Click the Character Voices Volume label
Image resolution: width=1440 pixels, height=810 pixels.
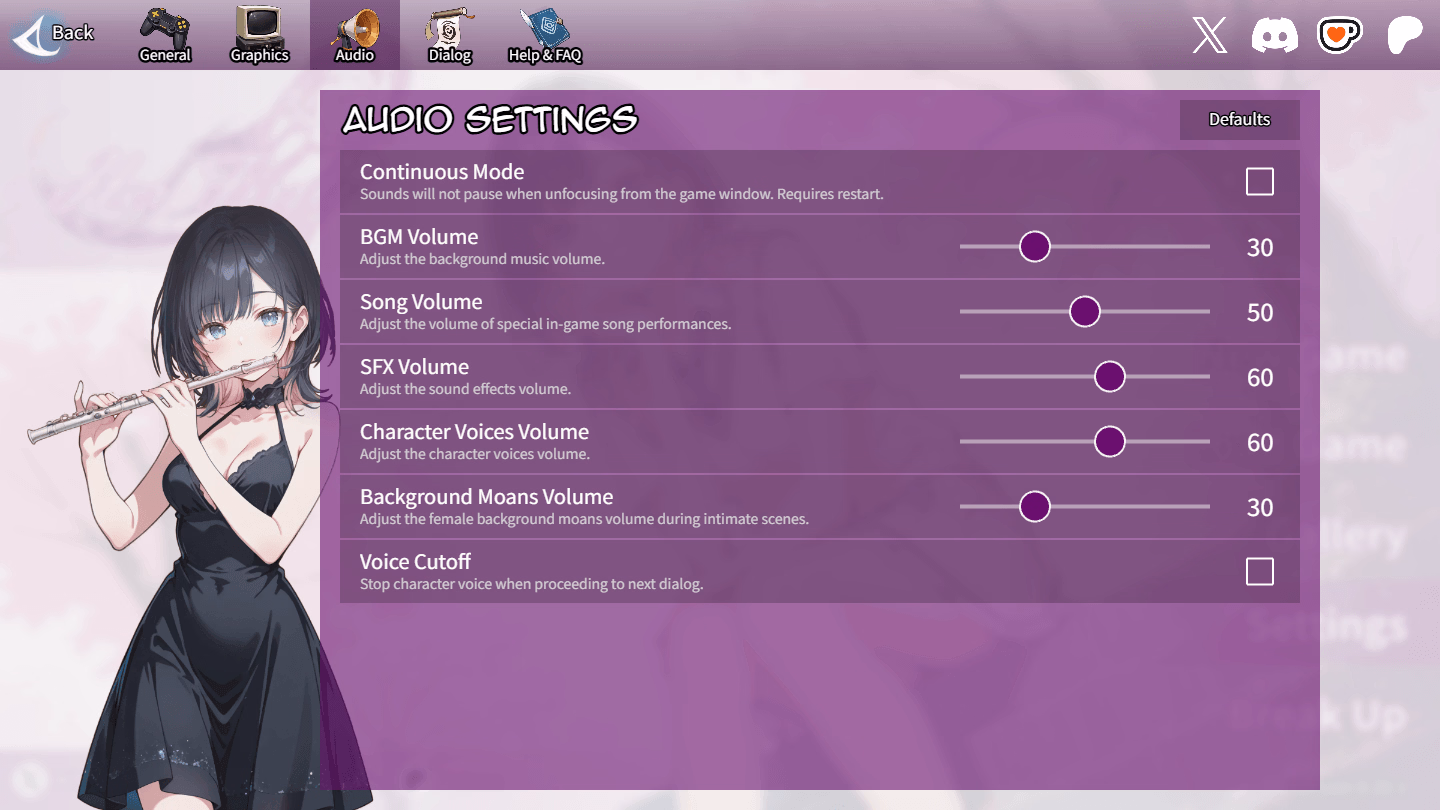click(x=474, y=432)
